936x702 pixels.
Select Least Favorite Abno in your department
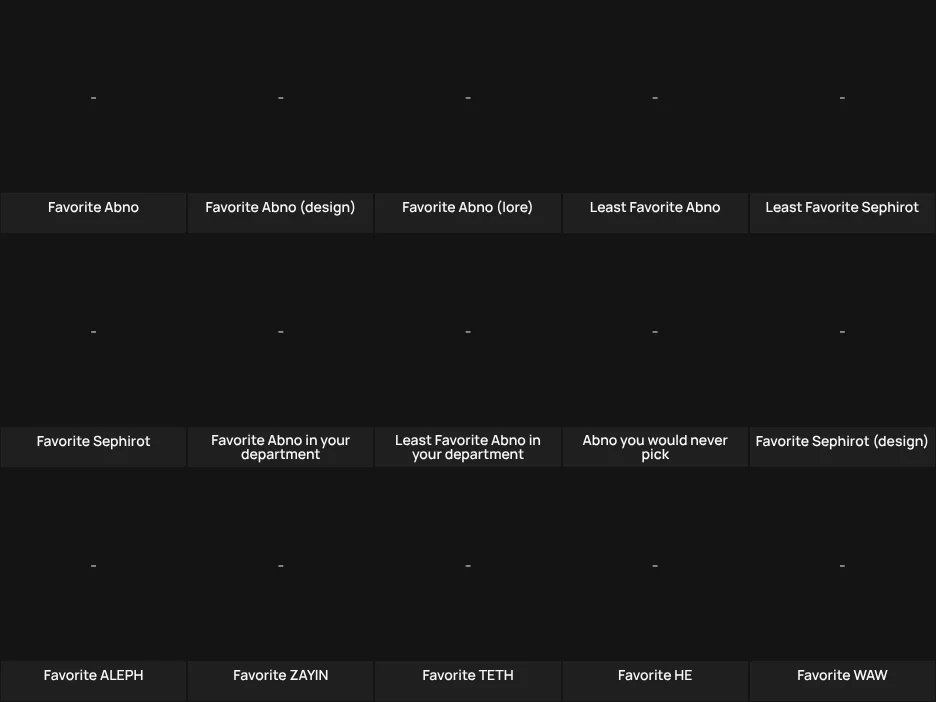point(467,447)
